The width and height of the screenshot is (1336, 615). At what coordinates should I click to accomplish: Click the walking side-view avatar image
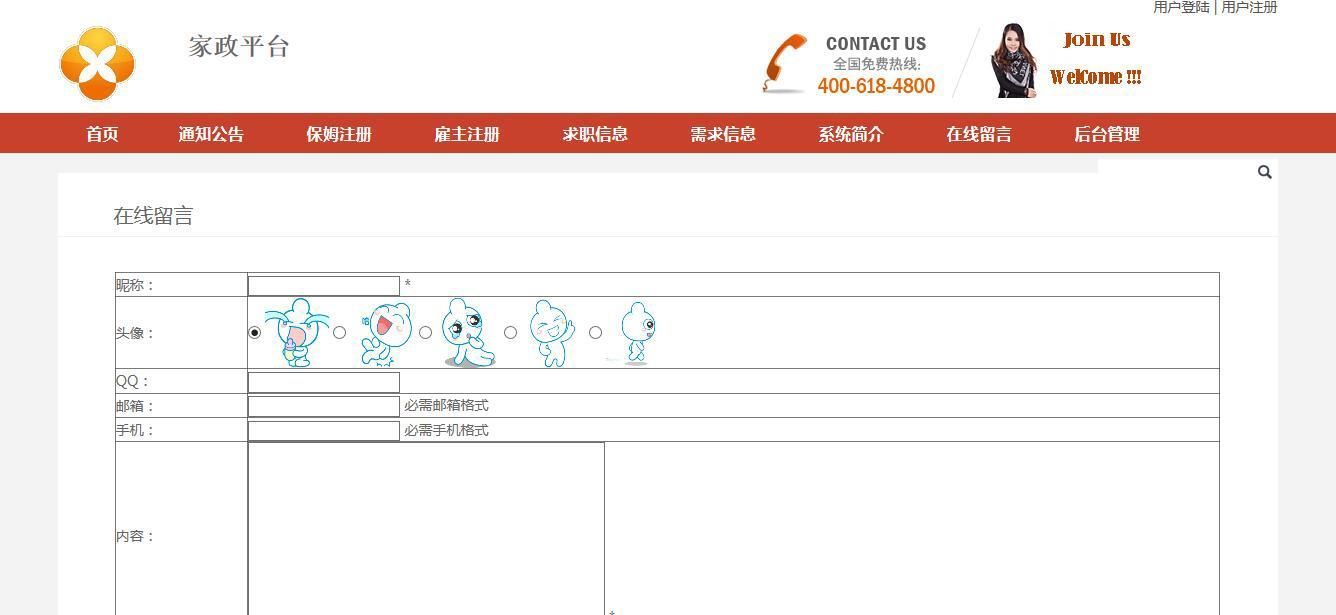tap(636, 332)
